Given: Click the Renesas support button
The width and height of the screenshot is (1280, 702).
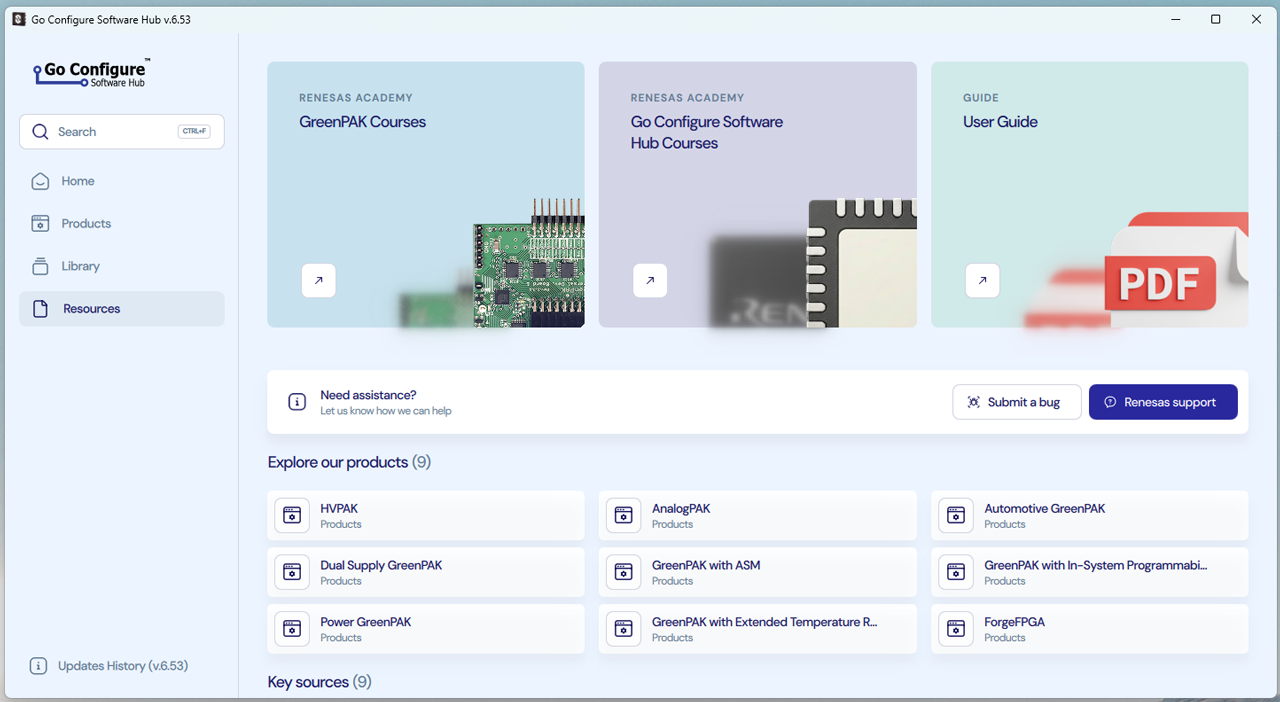Looking at the screenshot, I should click(1163, 402).
